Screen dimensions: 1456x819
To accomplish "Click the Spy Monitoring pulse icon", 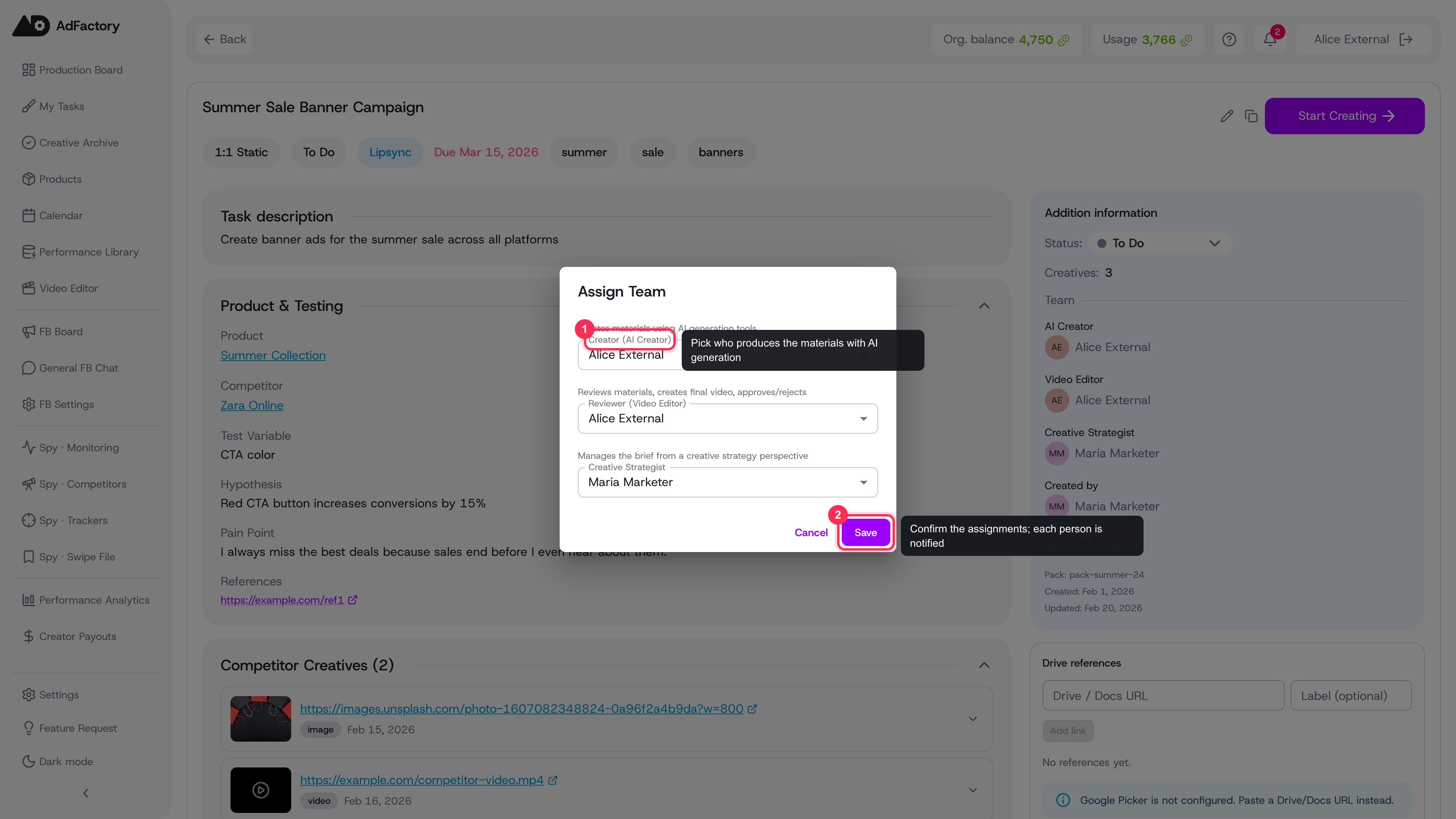I will pyautogui.click(x=28, y=448).
